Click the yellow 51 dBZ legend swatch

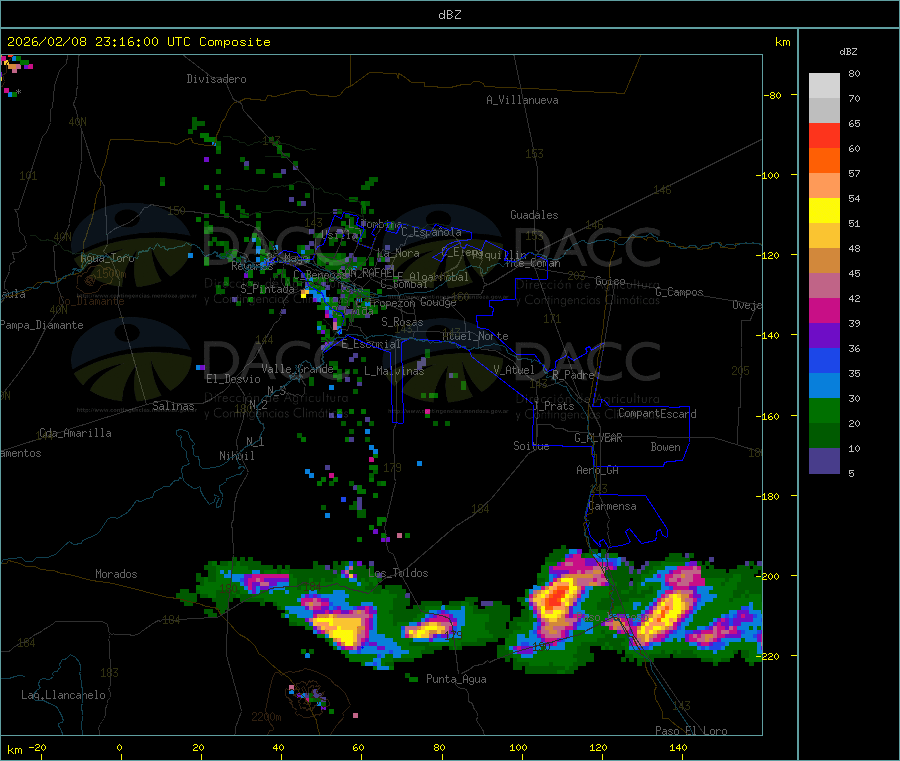tap(824, 211)
